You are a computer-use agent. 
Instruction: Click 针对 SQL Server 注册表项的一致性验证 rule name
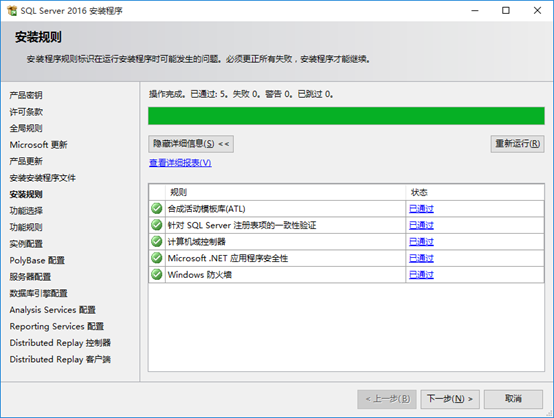click(242, 225)
